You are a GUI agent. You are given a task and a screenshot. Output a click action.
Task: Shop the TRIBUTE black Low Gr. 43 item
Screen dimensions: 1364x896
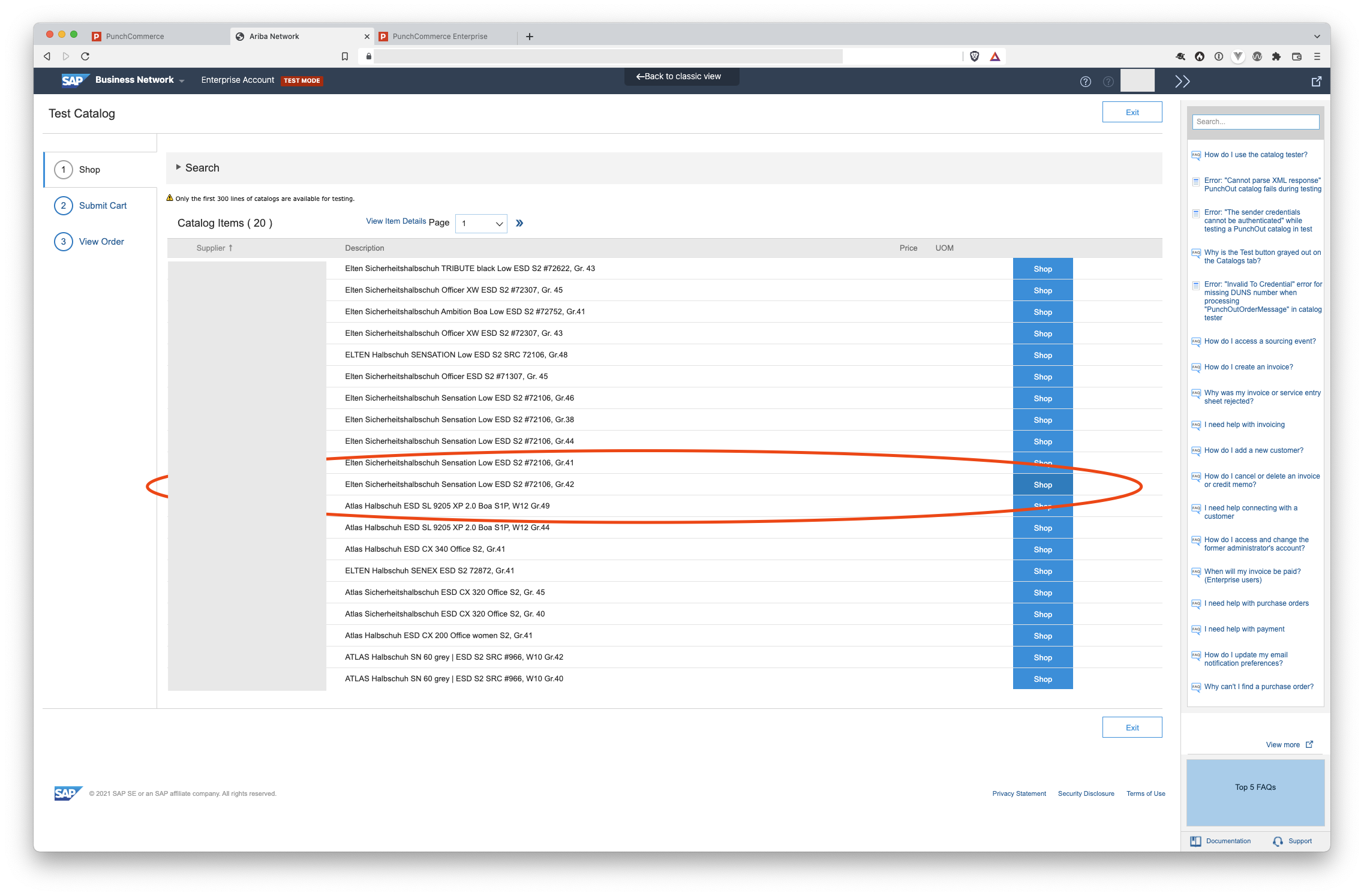click(1042, 269)
